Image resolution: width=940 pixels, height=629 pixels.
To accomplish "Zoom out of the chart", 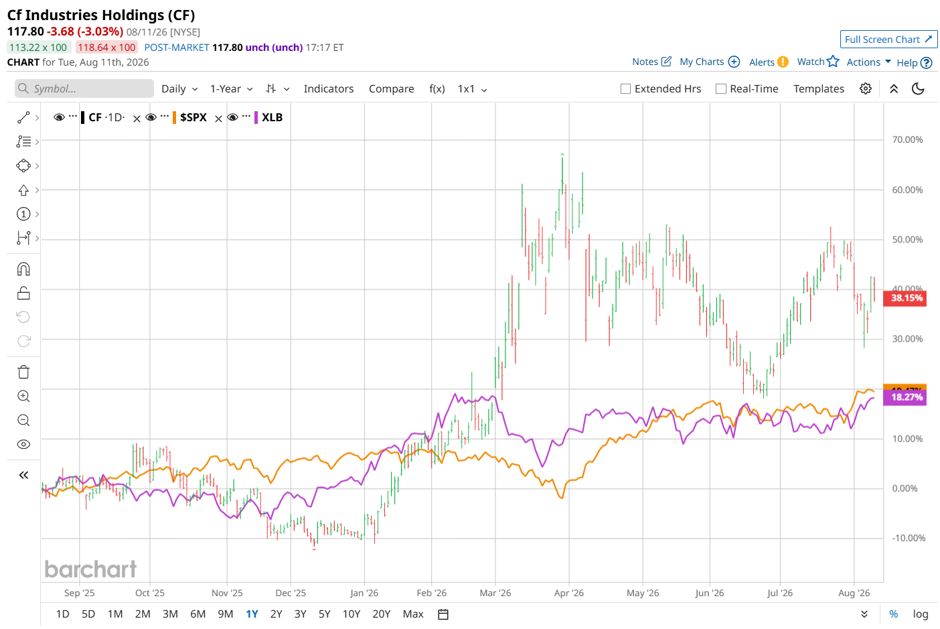I will coord(23,420).
